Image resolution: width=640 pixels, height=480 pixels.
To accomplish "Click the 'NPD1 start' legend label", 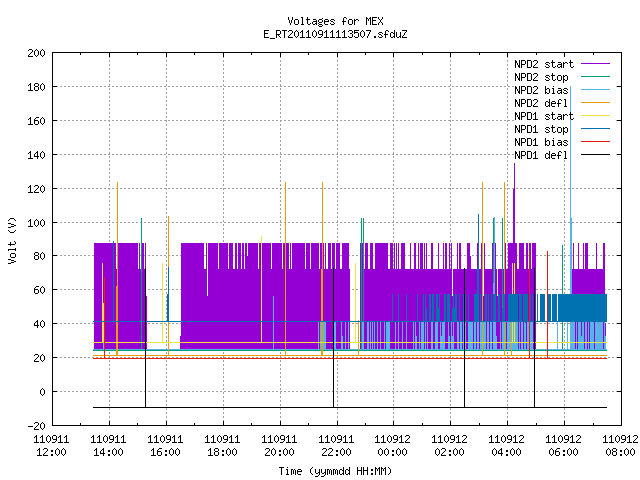I will click(x=544, y=116).
